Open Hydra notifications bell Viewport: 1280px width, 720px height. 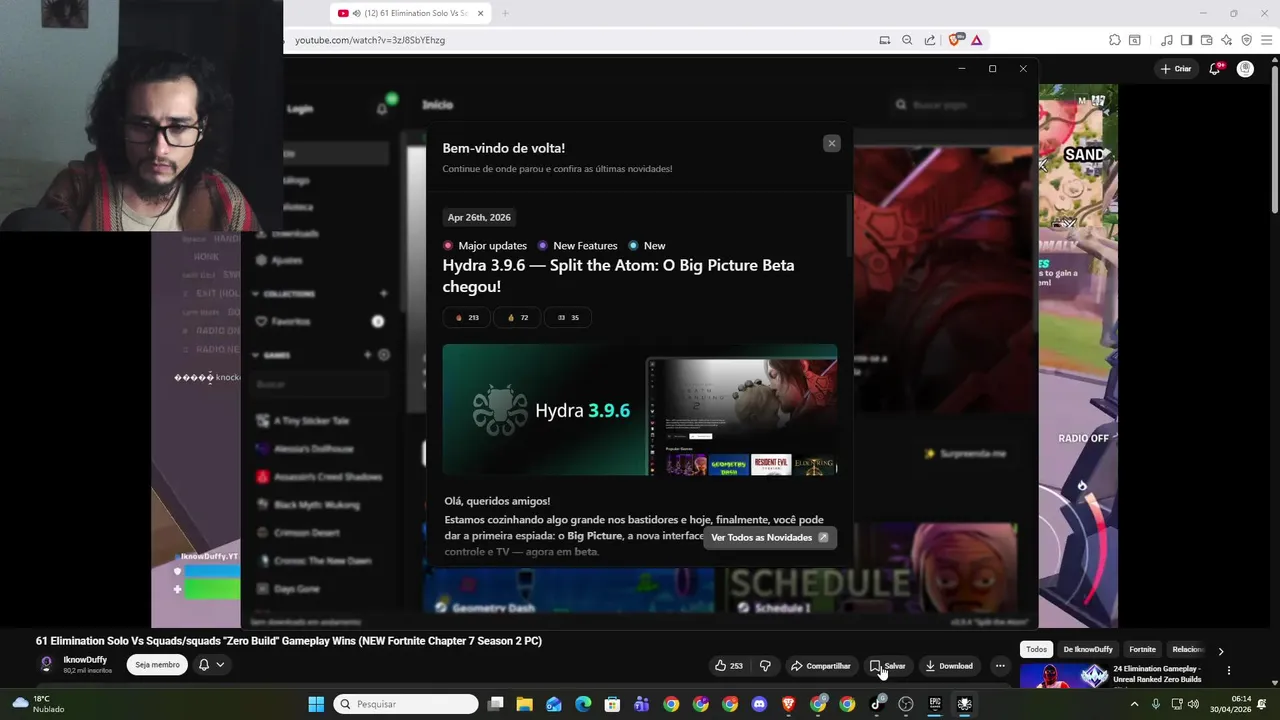coord(382,109)
